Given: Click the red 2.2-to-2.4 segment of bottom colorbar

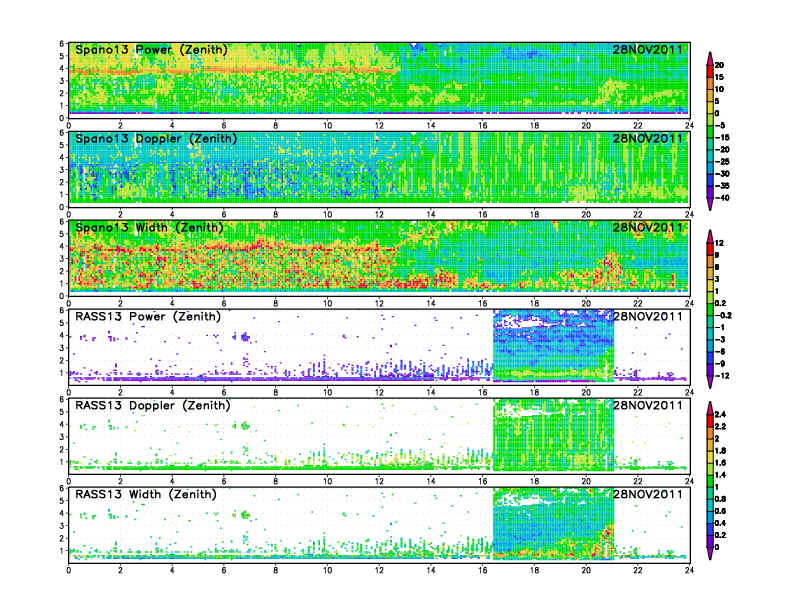Looking at the screenshot, I should [x=710, y=421].
